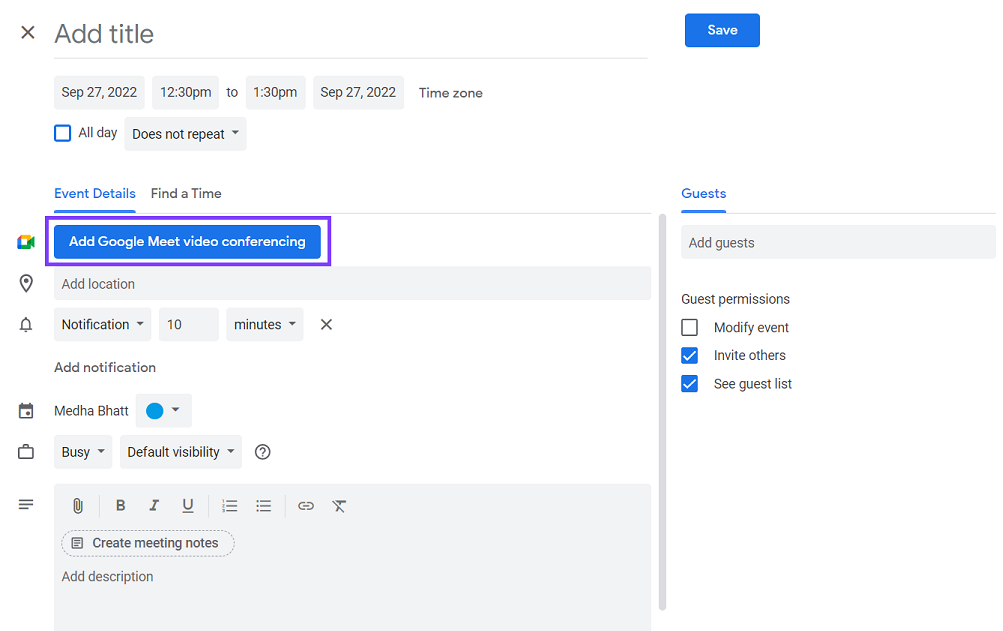Save the calendar event
Screen dimensions: 1003x631
point(722,30)
